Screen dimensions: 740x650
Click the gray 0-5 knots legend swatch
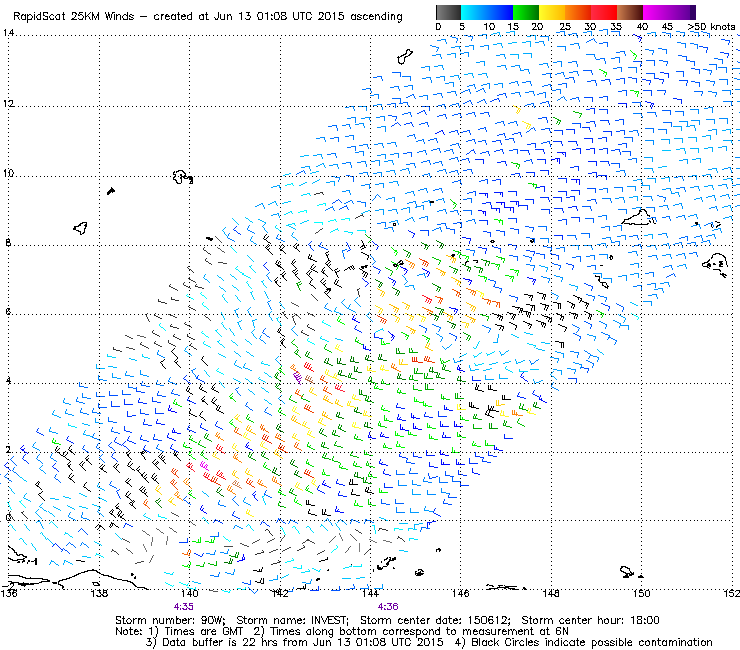(448, 12)
